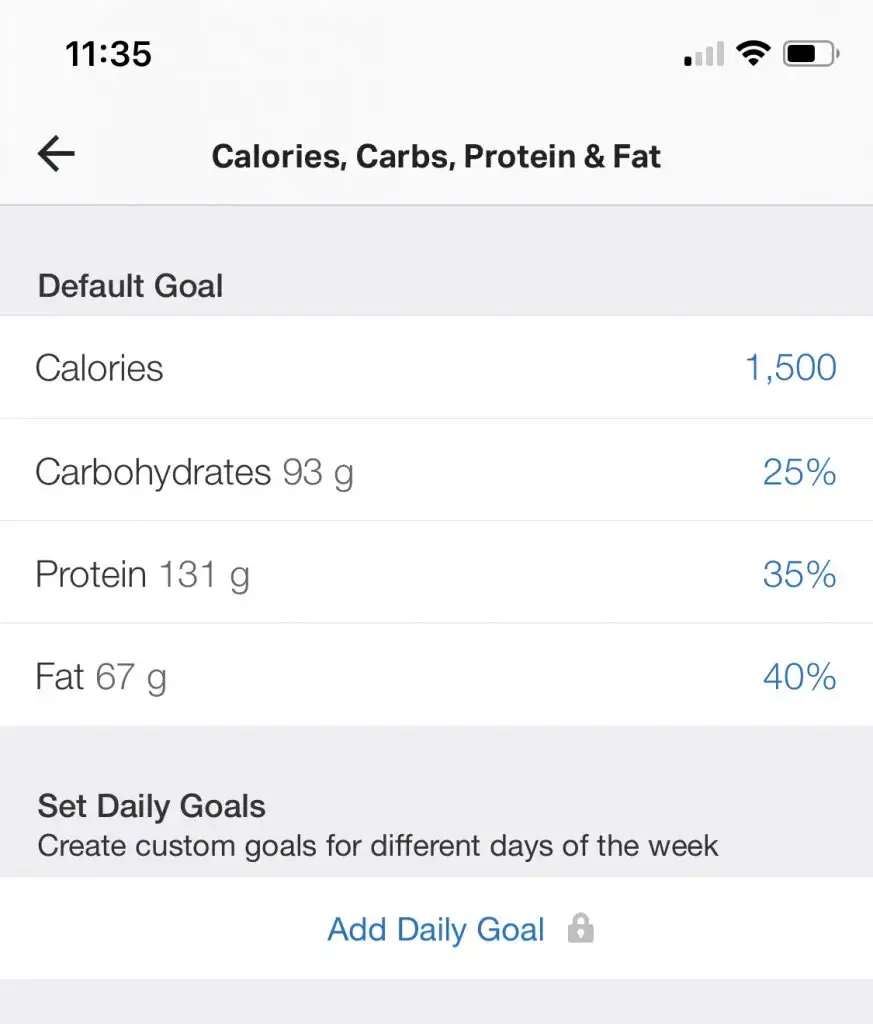Change the 35% protein percentage
This screenshot has width=873, height=1024.
click(799, 574)
